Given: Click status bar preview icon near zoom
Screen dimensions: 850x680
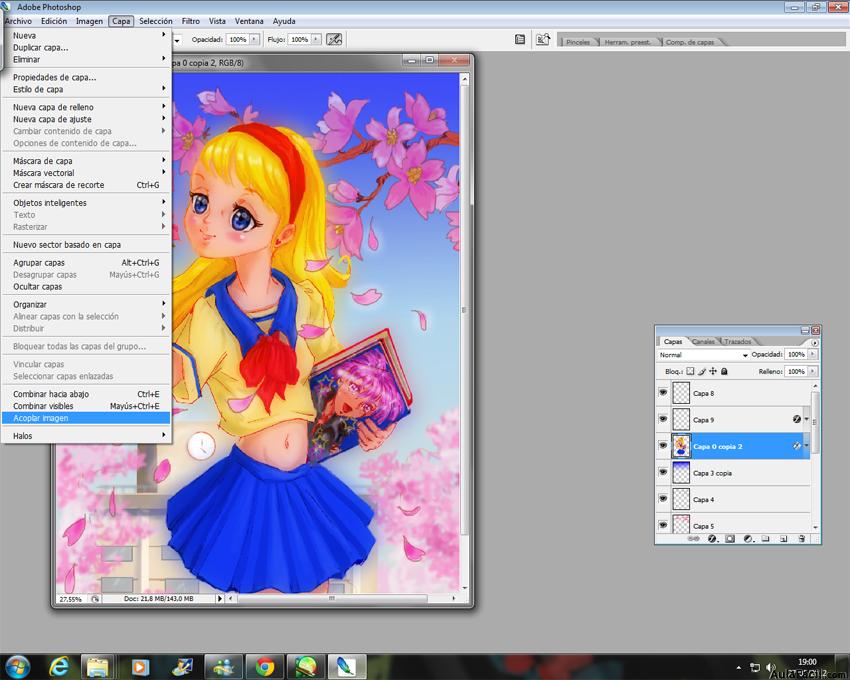Looking at the screenshot, I should (95, 599).
